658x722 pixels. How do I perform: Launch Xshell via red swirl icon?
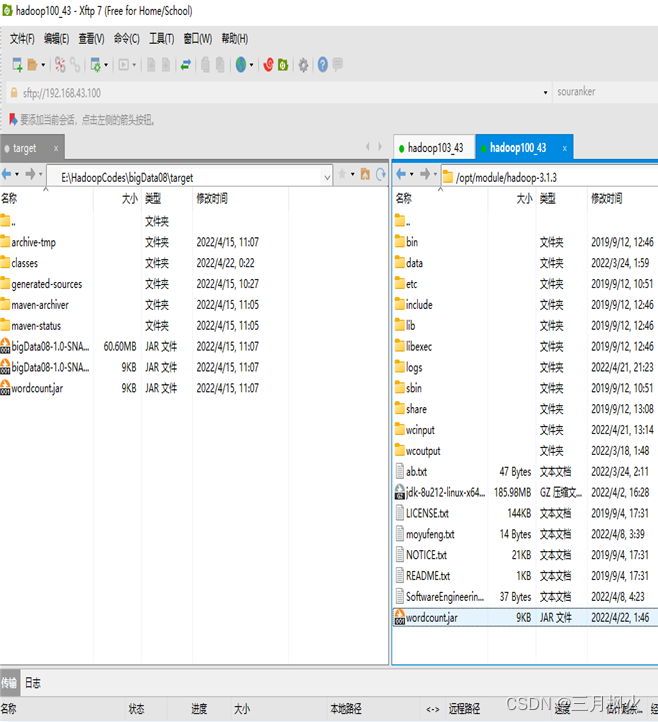[268, 65]
